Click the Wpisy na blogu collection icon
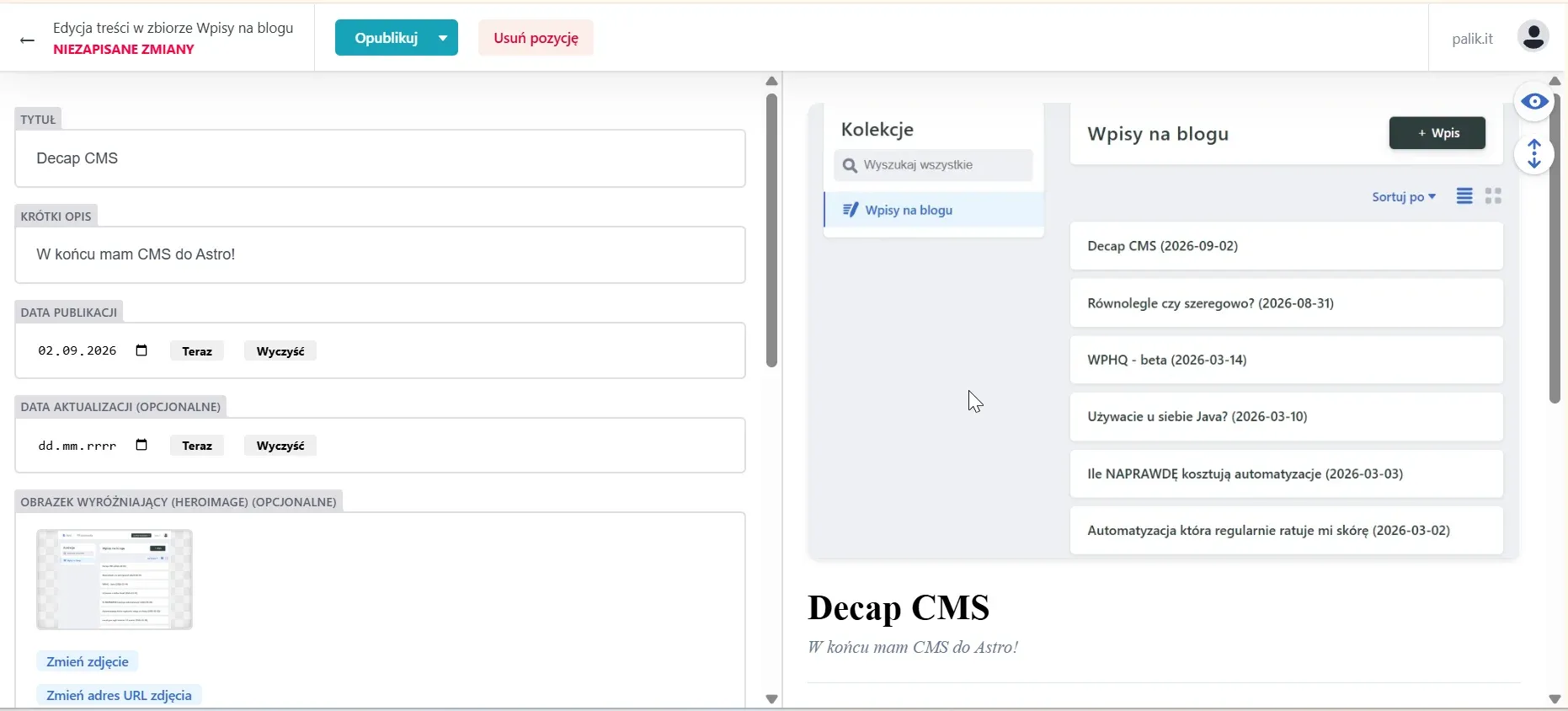The height and width of the screenshot is (711, 1568). point(851,210)
